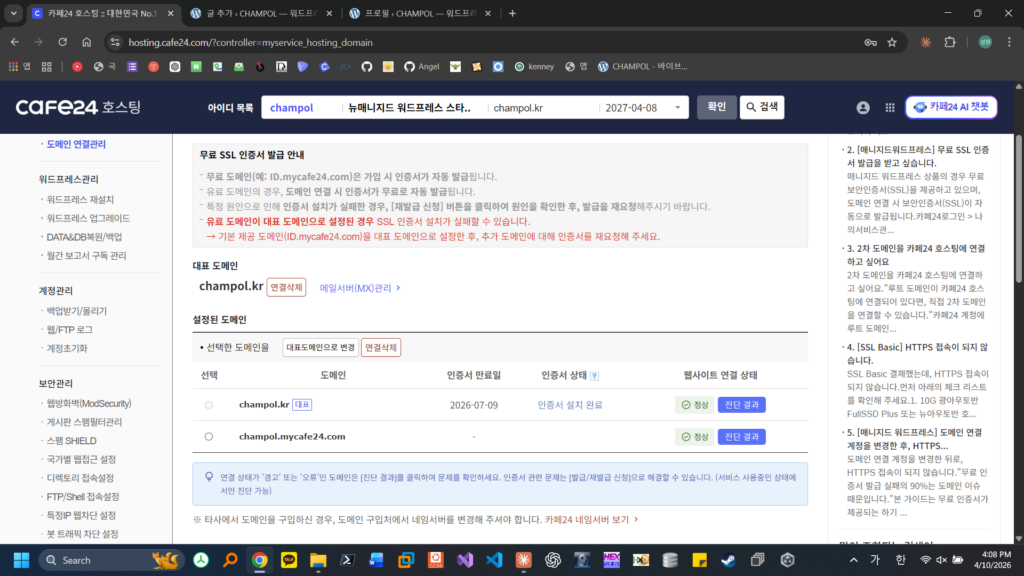1024x576 pixels.
Task: Expand the account ID list dropdown arrow
Action: (678, 108)
